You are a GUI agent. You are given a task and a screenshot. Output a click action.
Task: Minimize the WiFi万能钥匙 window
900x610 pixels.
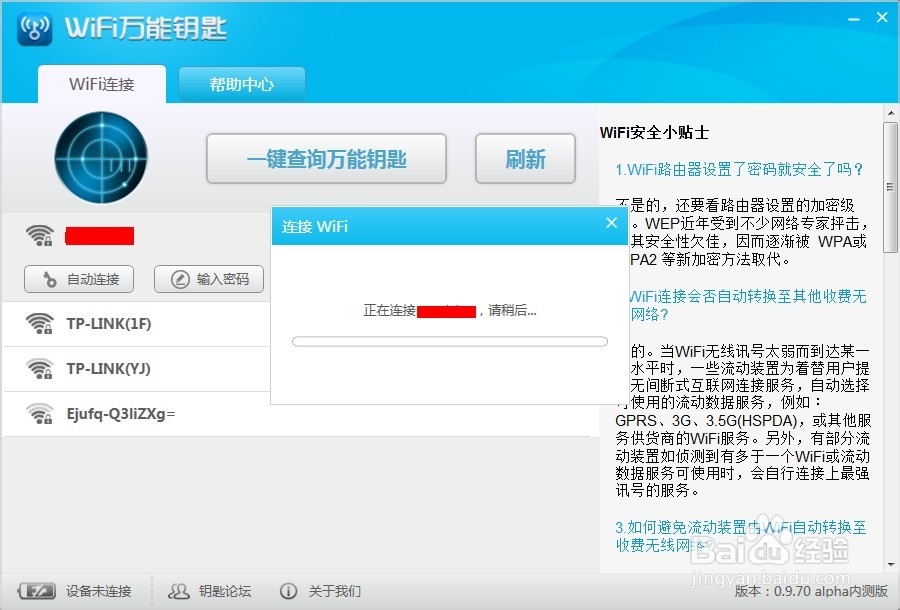[854, 19]
